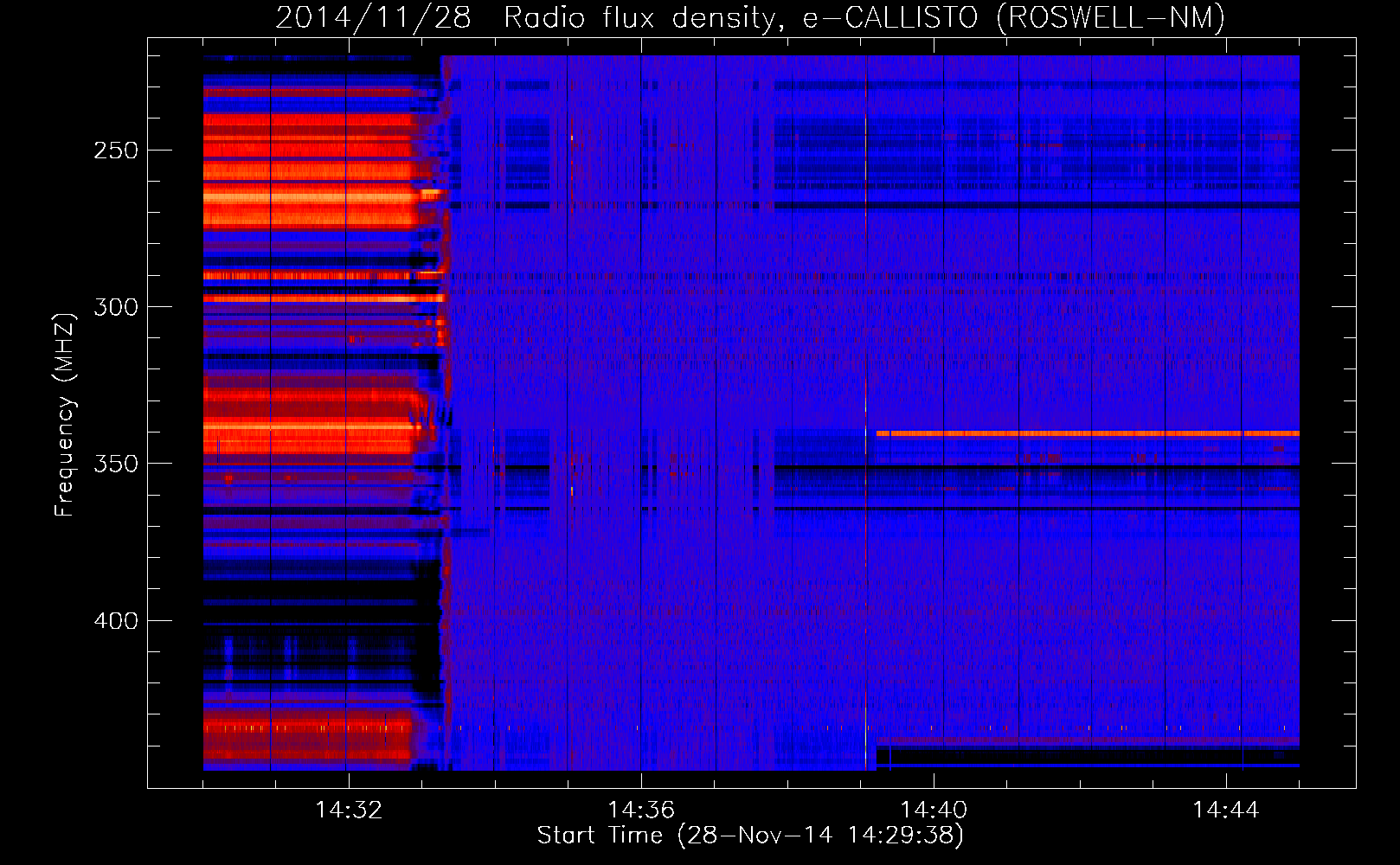Click the 14:44 time tick label
Image resolution: width=1400 pixels, height=865 pixels.
pyautogui.click(x=1226, y=810)
